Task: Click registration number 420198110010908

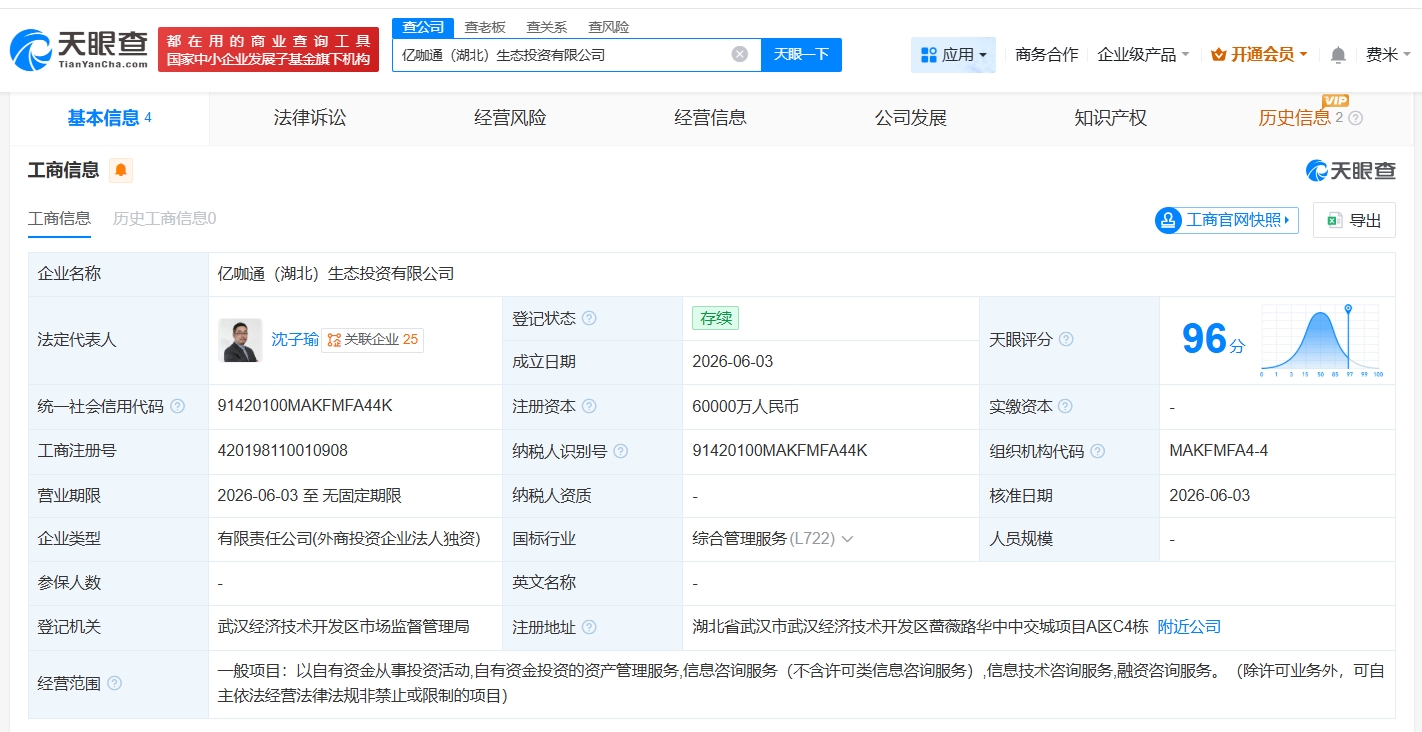Action: pos(283,451)
